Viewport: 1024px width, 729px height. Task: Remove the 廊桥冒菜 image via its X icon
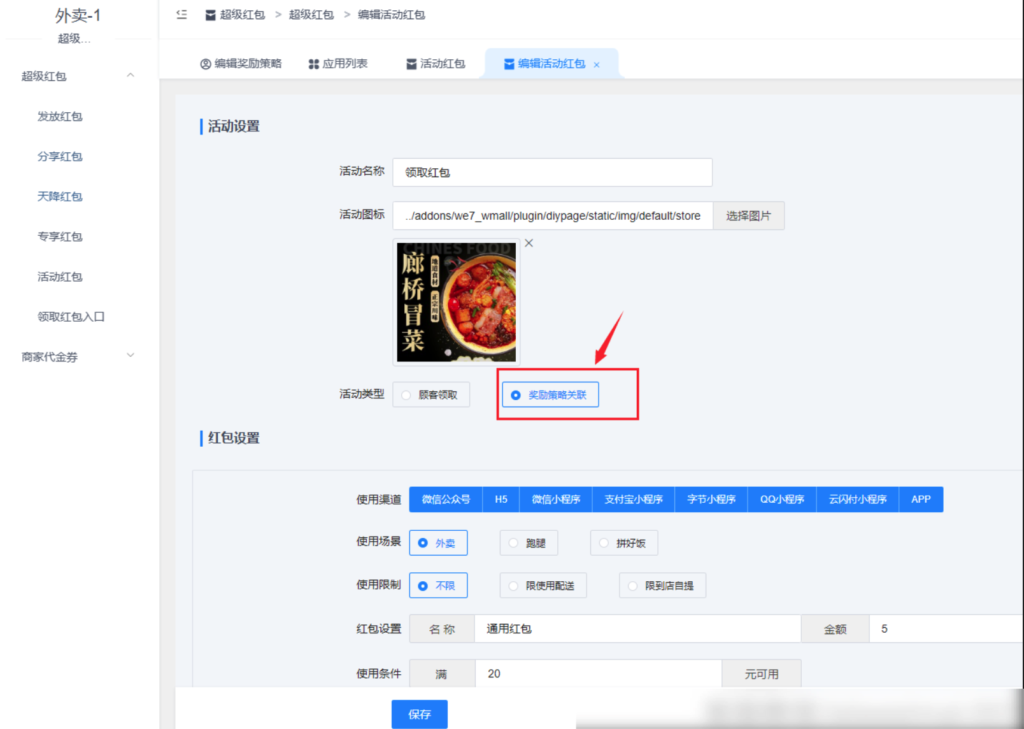[x=528, y=243]
